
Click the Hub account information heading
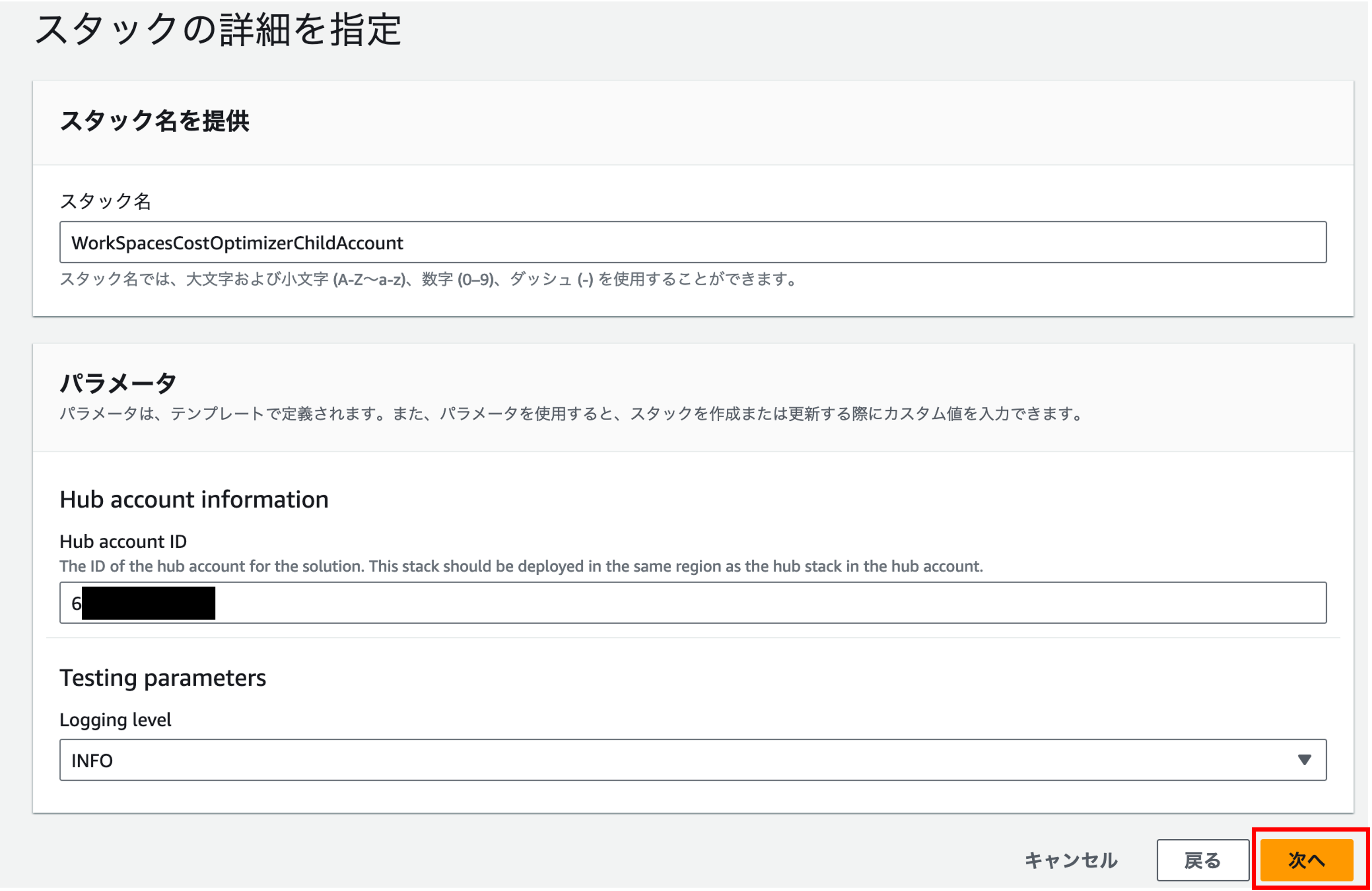tap(194, 499)
